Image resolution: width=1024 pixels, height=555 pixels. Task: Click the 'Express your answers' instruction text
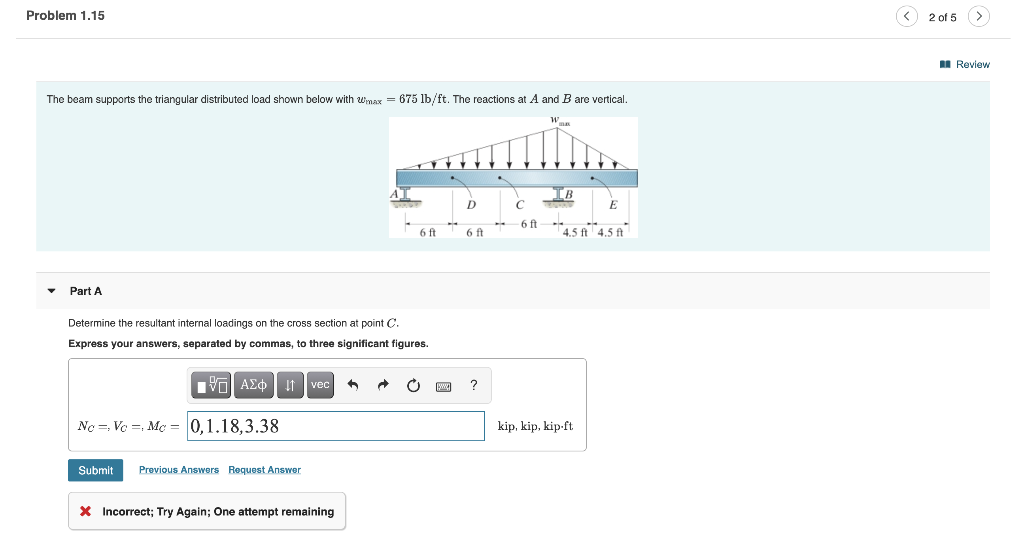(248, 343)
